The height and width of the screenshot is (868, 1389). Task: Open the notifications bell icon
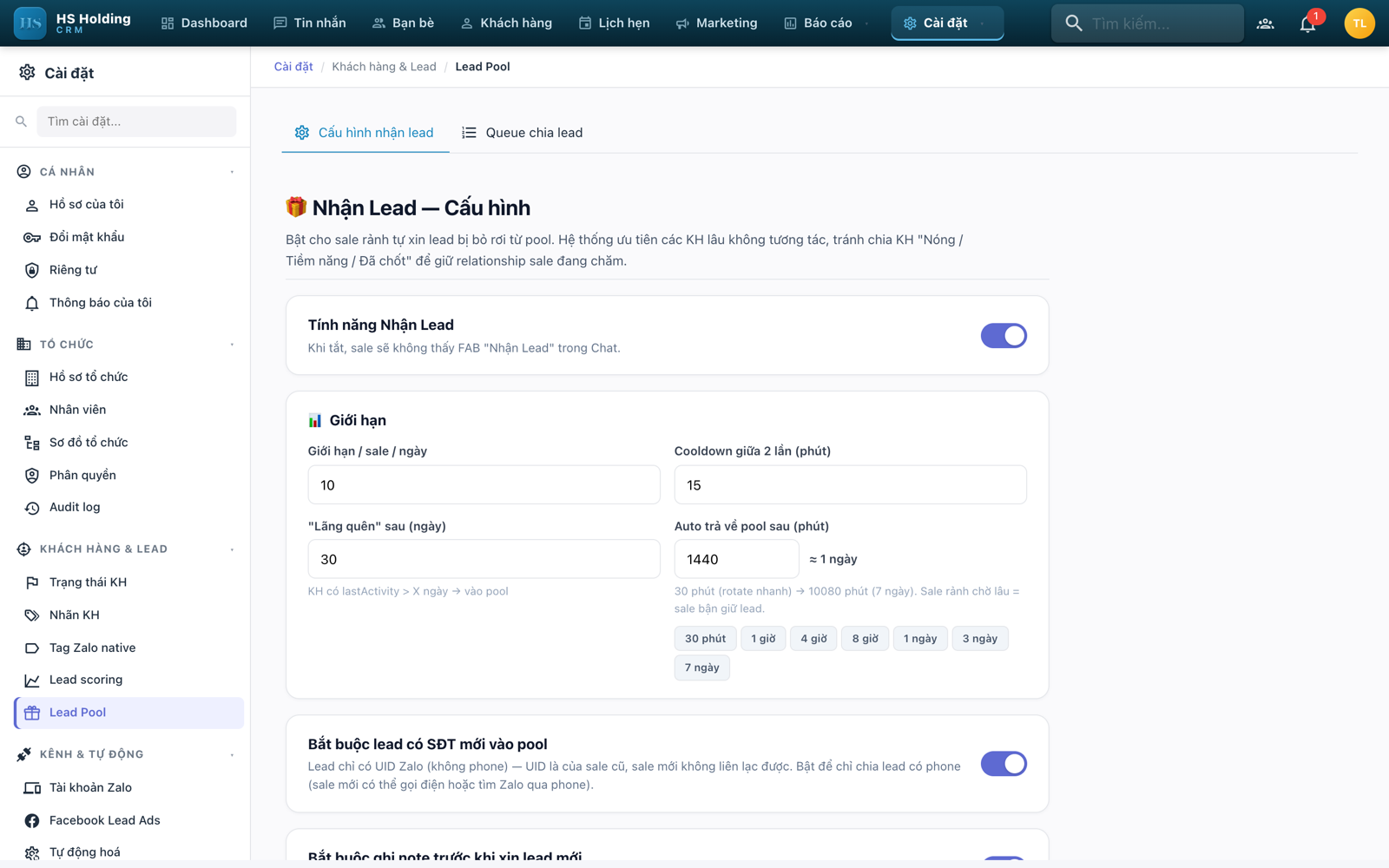click(x=1307, y=23)
